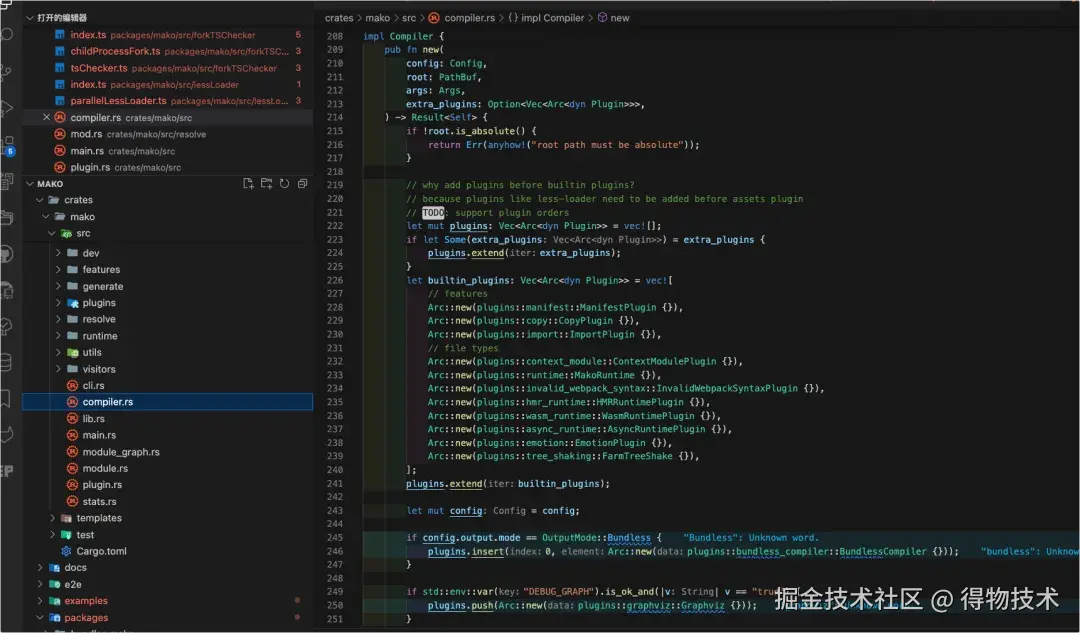Click the crates breadcrumb segment
The image size is (1080, 633).
[x=339, y=19]
